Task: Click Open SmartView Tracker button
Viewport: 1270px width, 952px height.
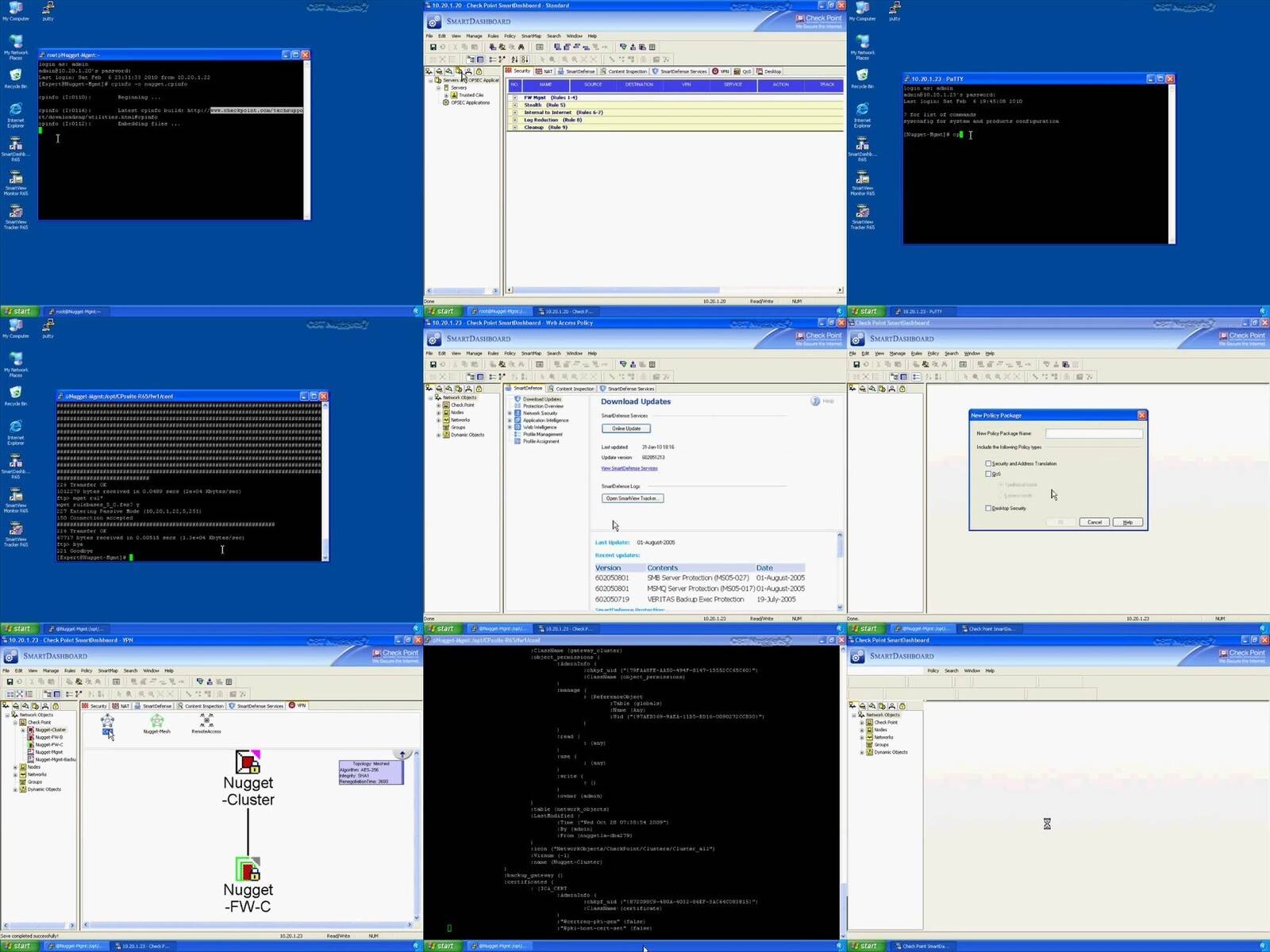Action: coord(633,498)
